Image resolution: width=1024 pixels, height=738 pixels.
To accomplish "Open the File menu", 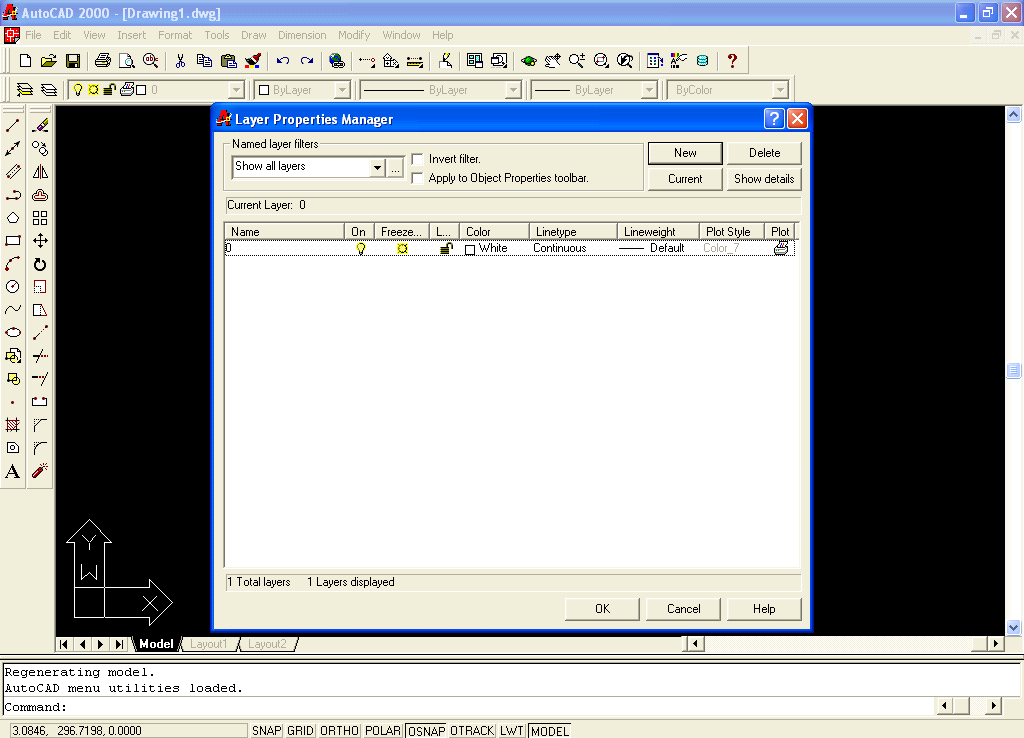I will [33, 35].
